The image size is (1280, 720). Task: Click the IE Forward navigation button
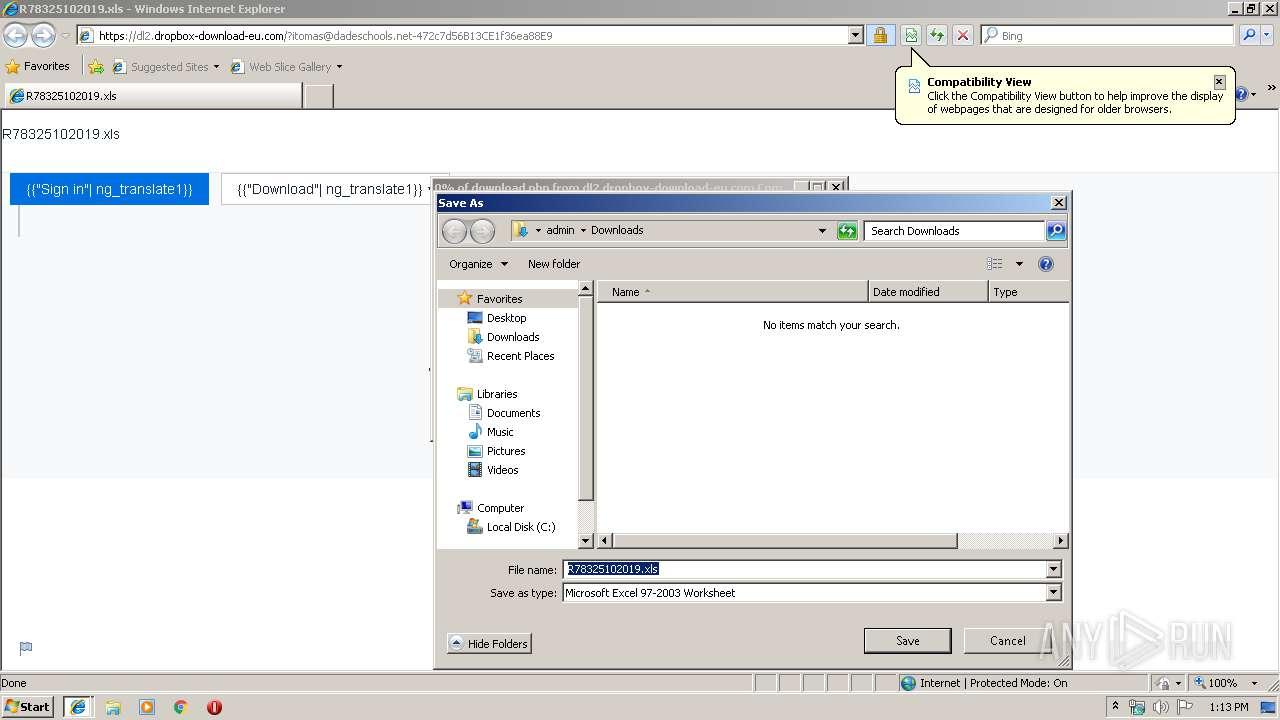point(43,35)
